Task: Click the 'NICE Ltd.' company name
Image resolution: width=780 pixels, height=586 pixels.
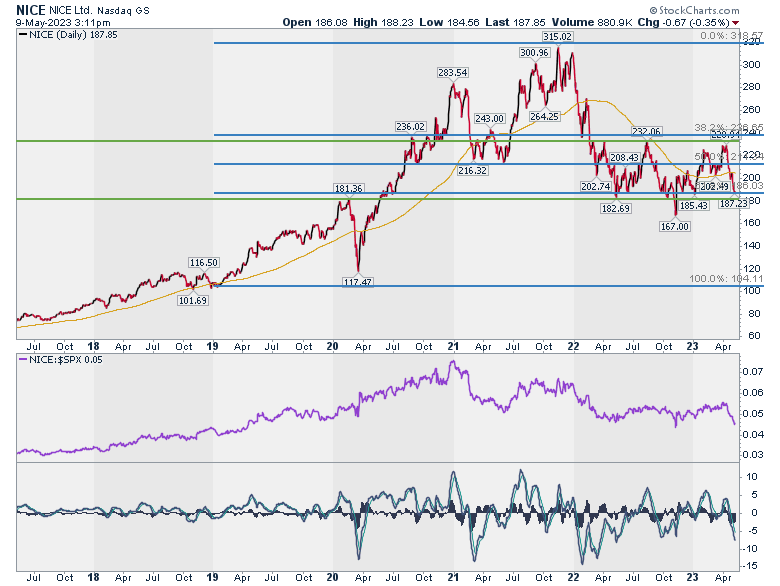Action: tap(70, 10)
